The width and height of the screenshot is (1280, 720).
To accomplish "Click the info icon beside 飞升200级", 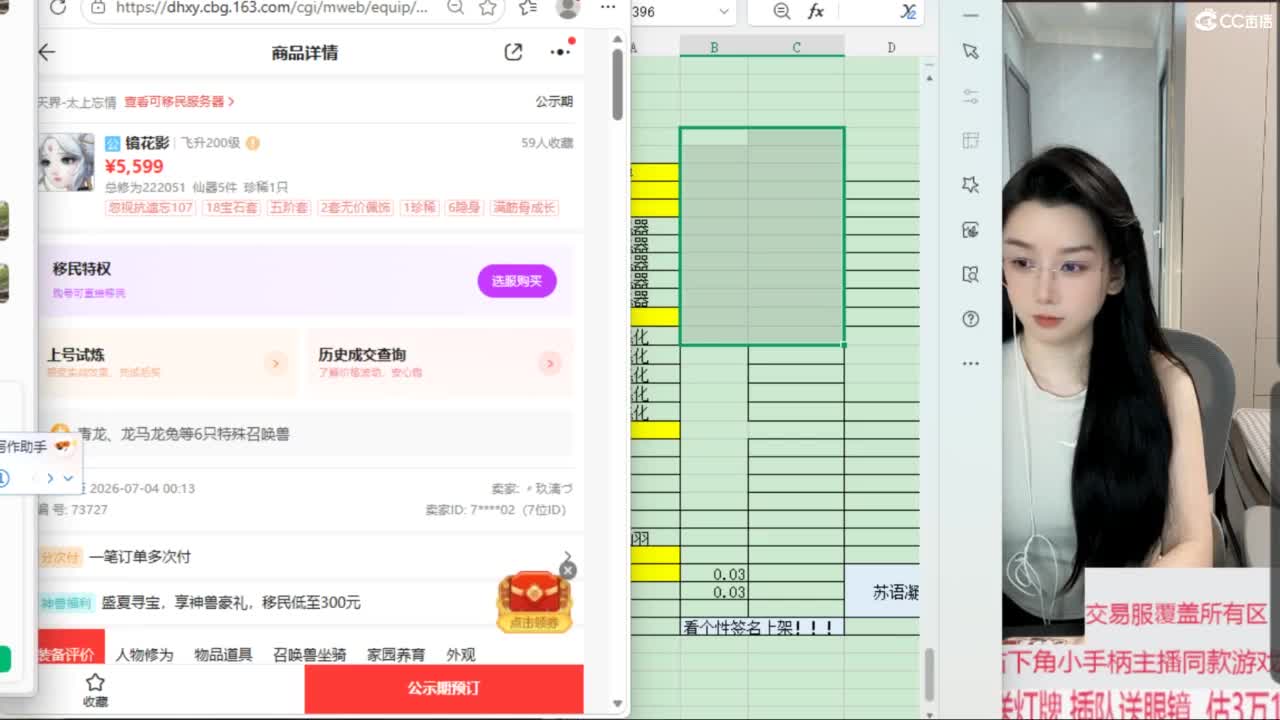I will pyautogui.click(x=253, y=143).
